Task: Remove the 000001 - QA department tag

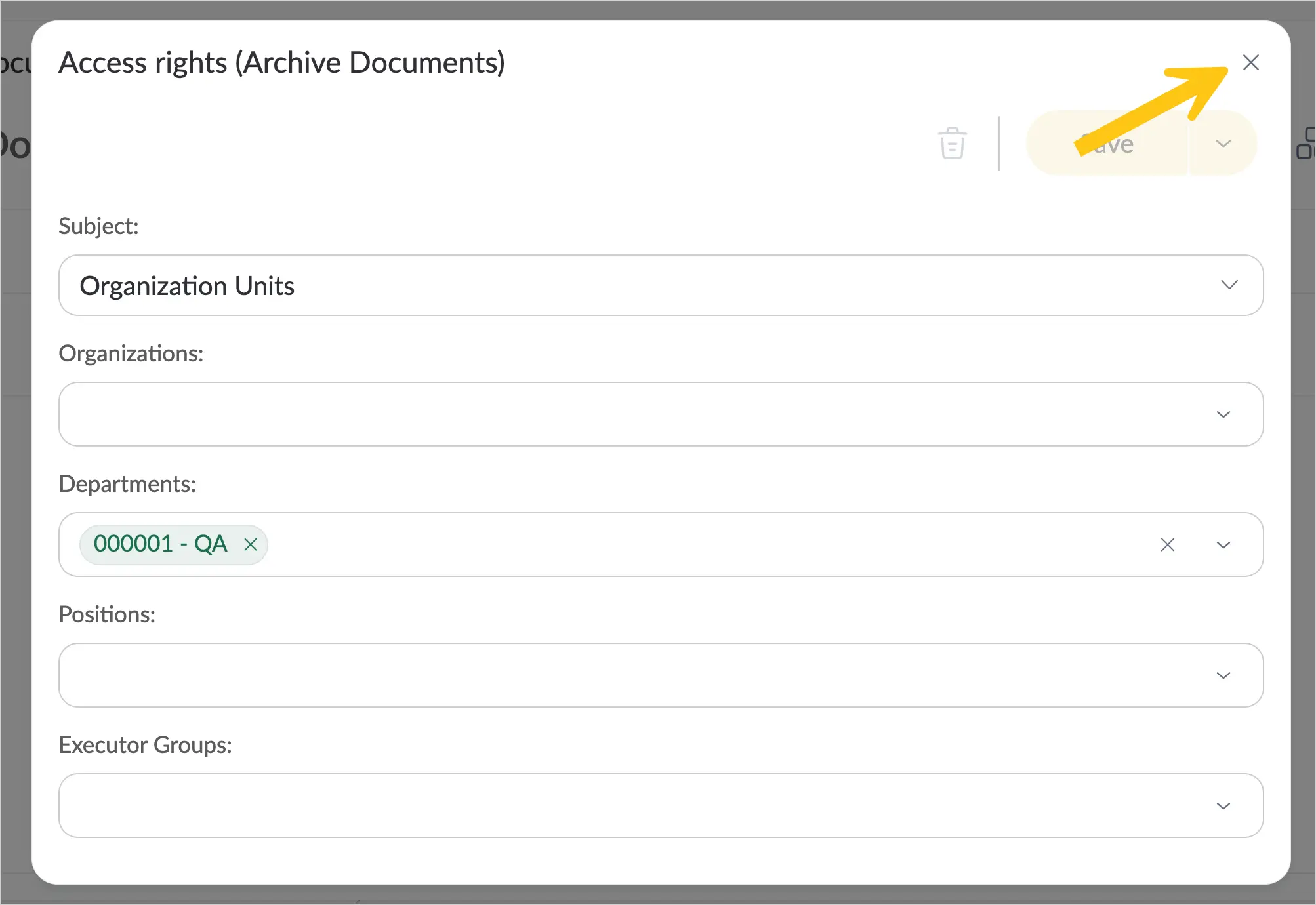Action: pyautogui.click(x=250, y=544)
